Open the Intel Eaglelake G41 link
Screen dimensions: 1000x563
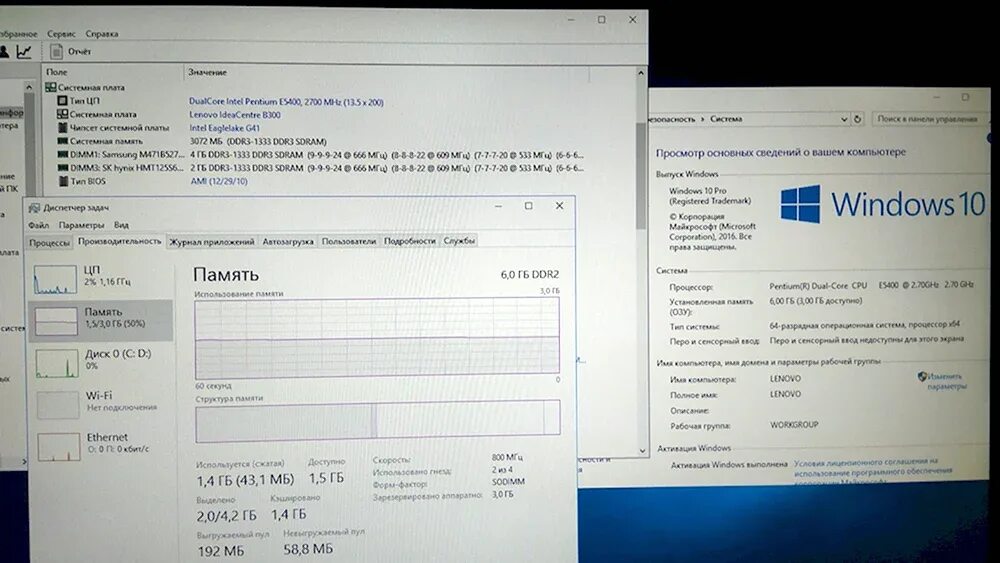(x=224, y=128)
